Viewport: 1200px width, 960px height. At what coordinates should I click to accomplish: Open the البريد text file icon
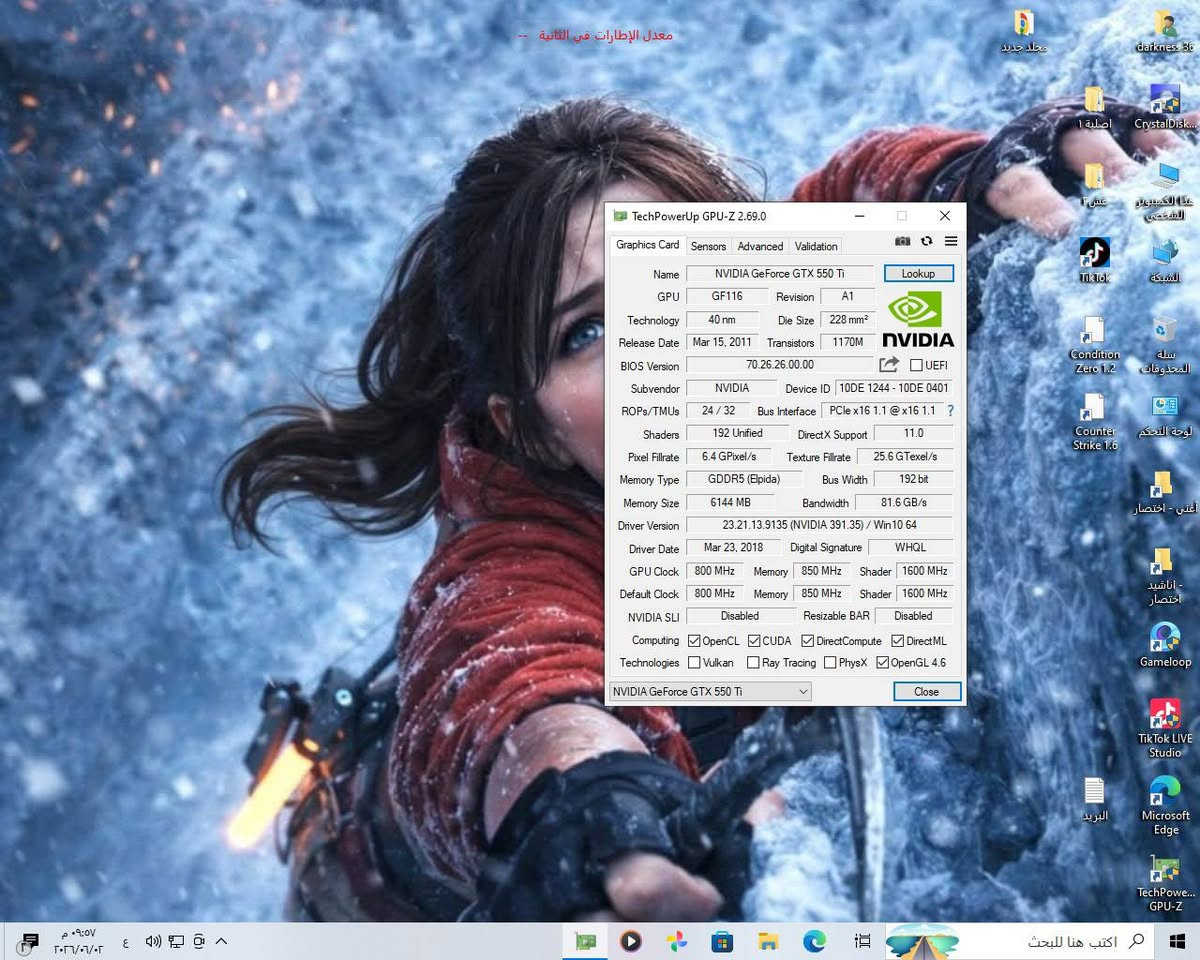click(x=1094, y=799)
